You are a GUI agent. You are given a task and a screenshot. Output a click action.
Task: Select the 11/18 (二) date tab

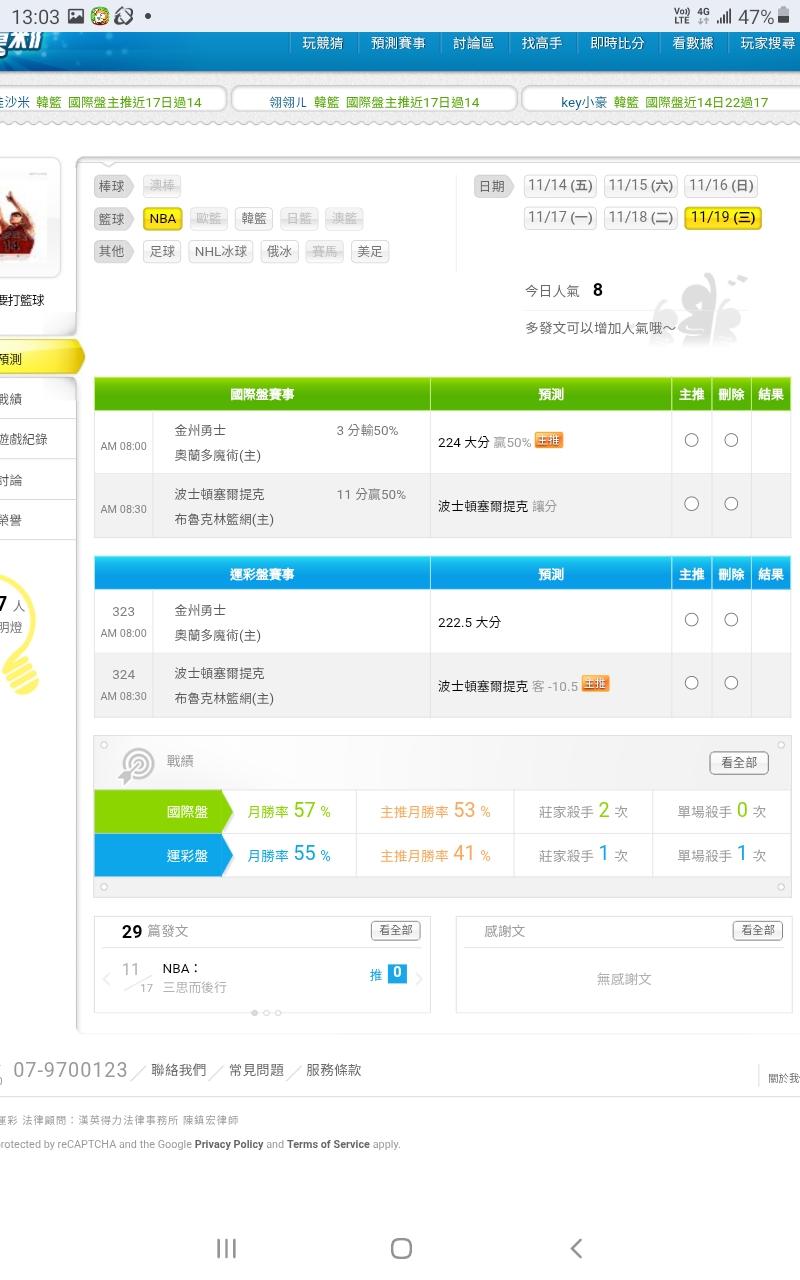click(641, 217)
